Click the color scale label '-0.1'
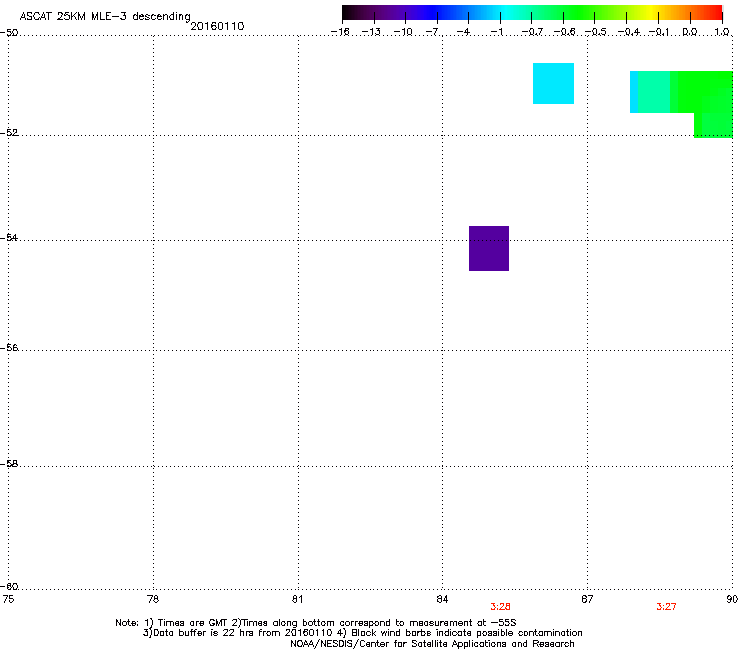The image size is (740, 650). pyautogui.click(x=659, y=32)
